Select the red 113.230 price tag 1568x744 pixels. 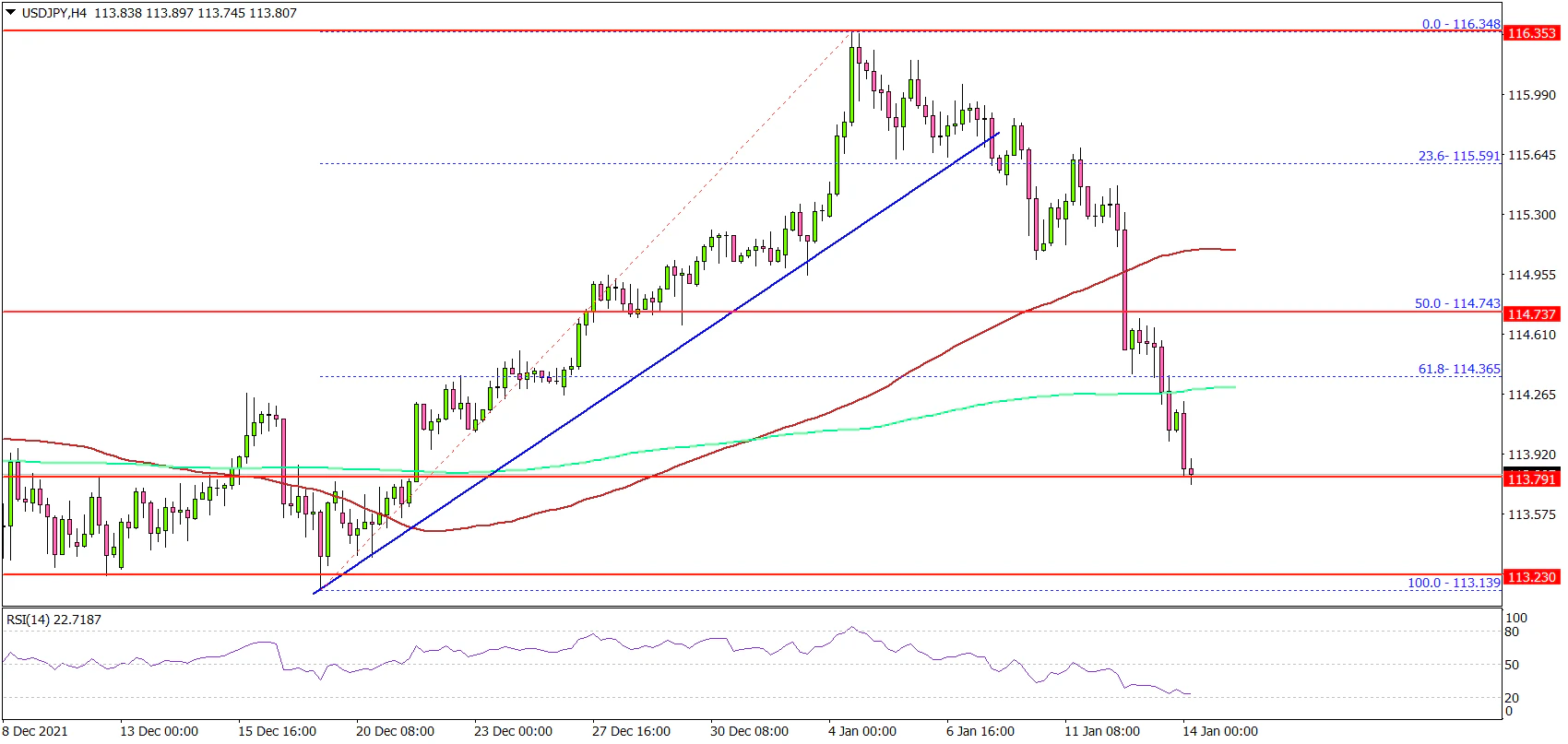(x=1531, y=577)
